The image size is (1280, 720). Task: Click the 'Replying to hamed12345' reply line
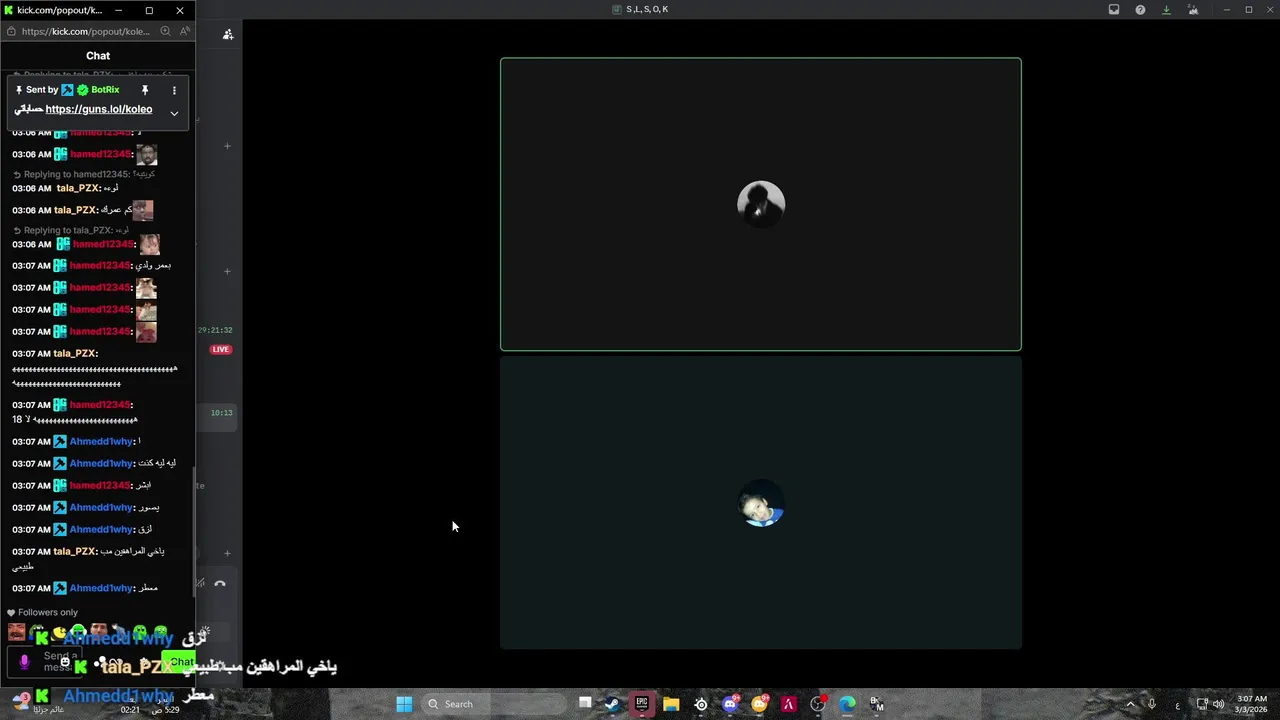coord(85,174)
